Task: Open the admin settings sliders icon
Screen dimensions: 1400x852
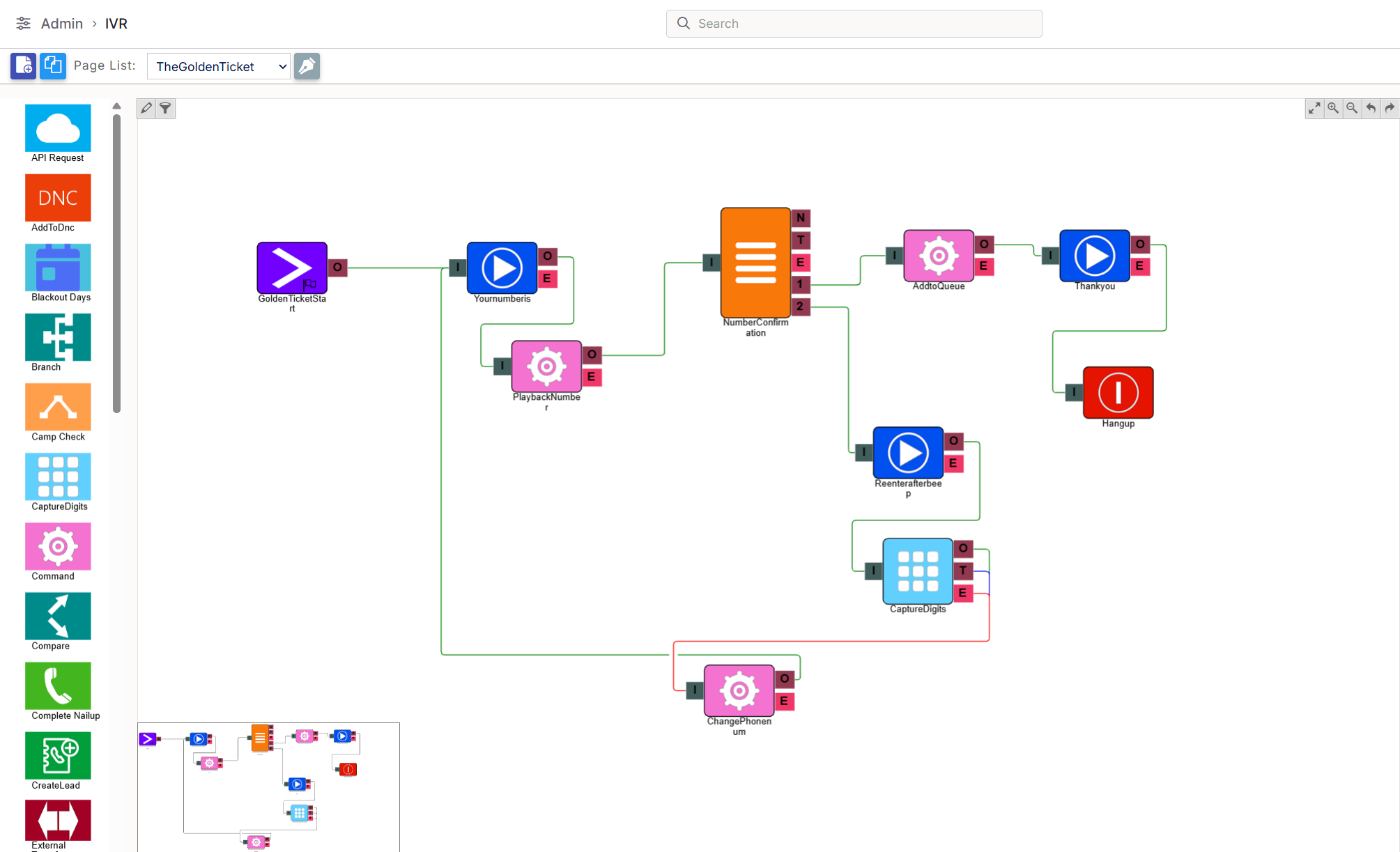Action: [23, 24]
